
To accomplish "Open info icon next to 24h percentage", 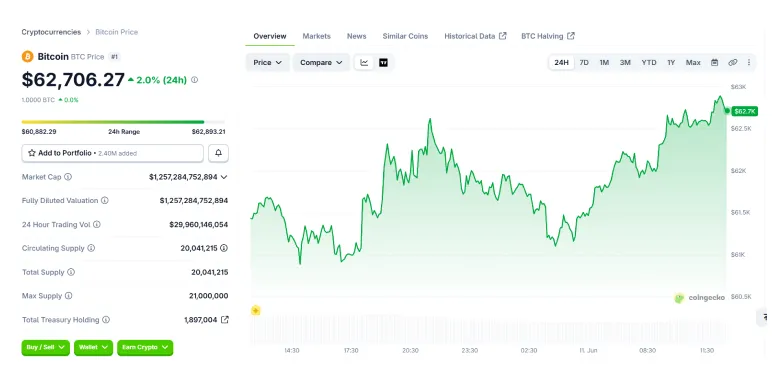I will [x=195, y=80].
